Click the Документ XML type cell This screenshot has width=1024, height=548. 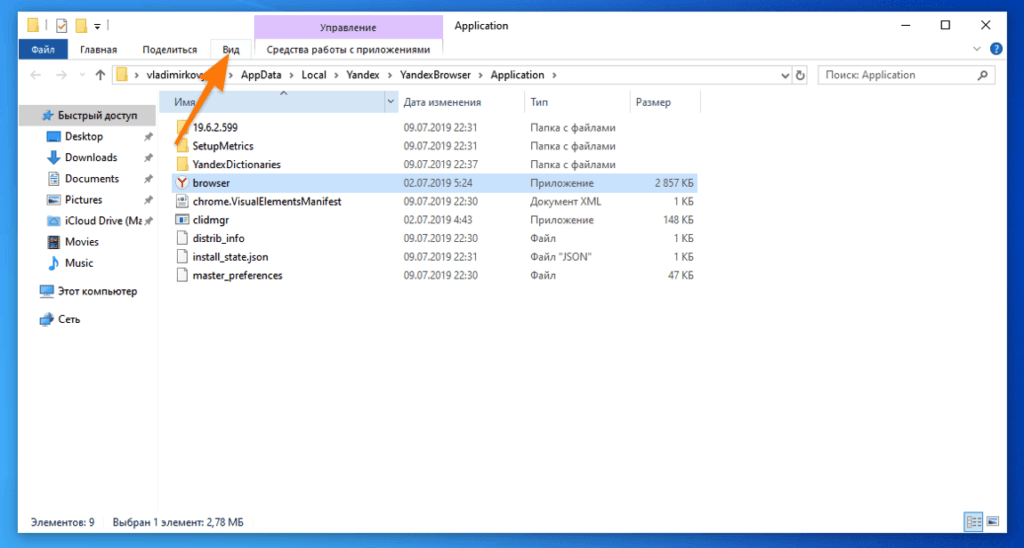[566, 201]
